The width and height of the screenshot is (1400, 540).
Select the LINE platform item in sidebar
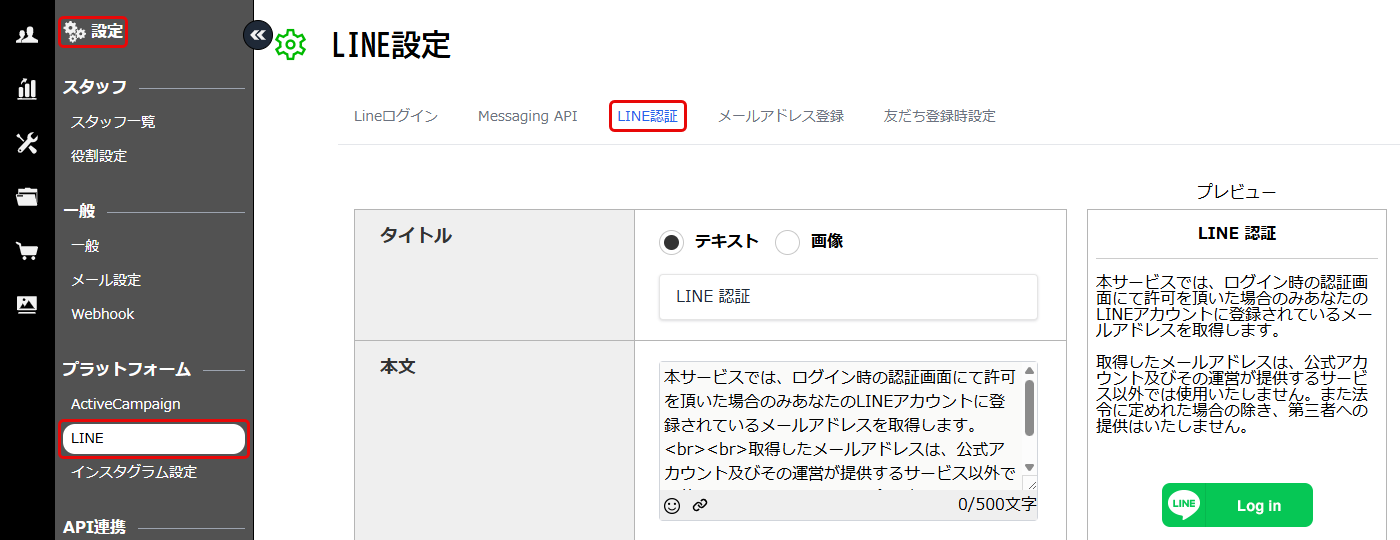(154, 439)
